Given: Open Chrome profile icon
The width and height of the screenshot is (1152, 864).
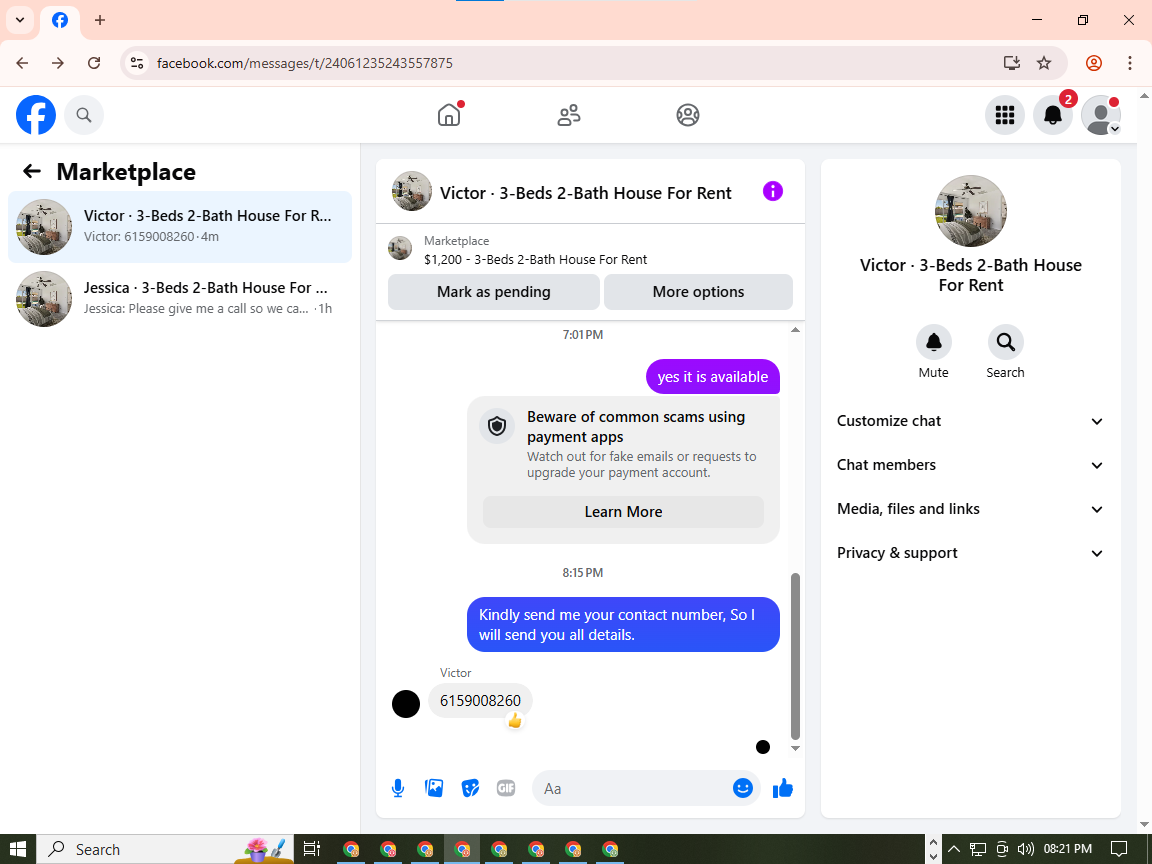Looking at the screenshot, I should [x=1094, y=63].
